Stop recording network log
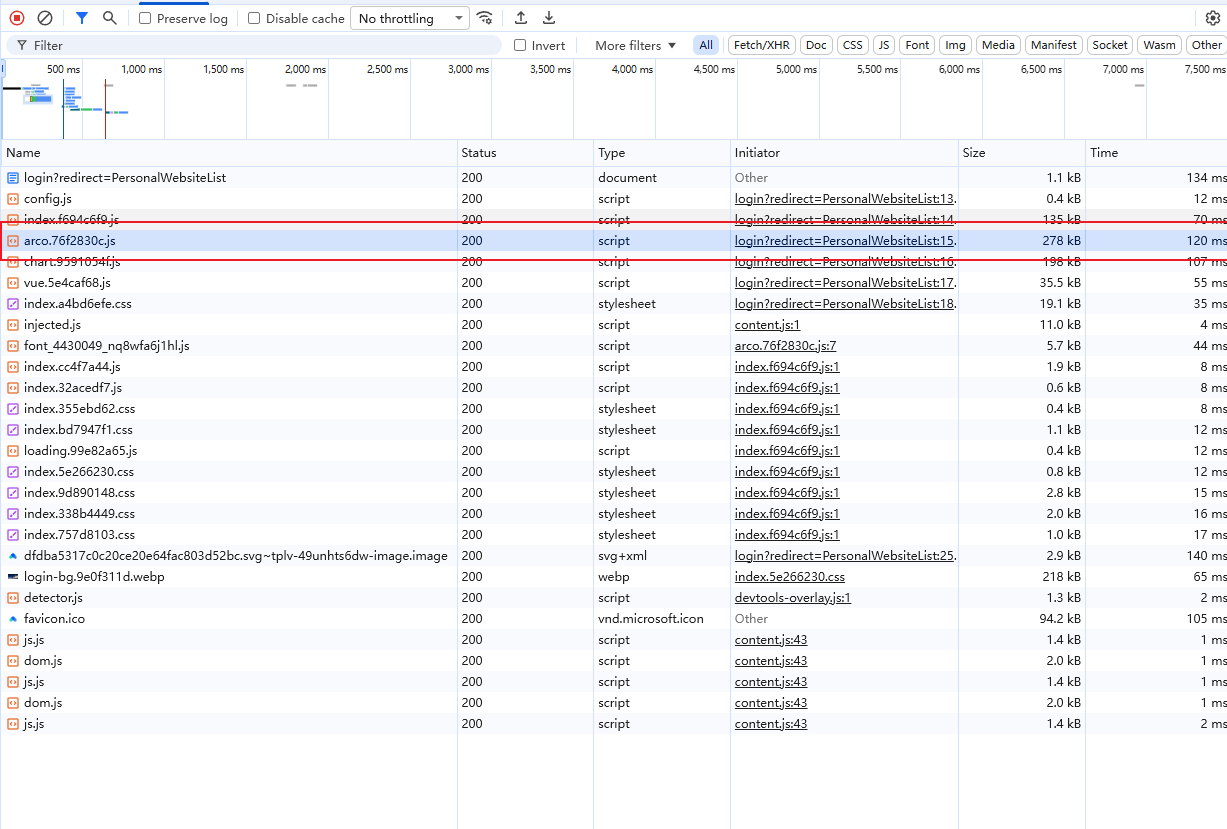The width and height of the screenshot is (1227, 829). tap(17, 18)
